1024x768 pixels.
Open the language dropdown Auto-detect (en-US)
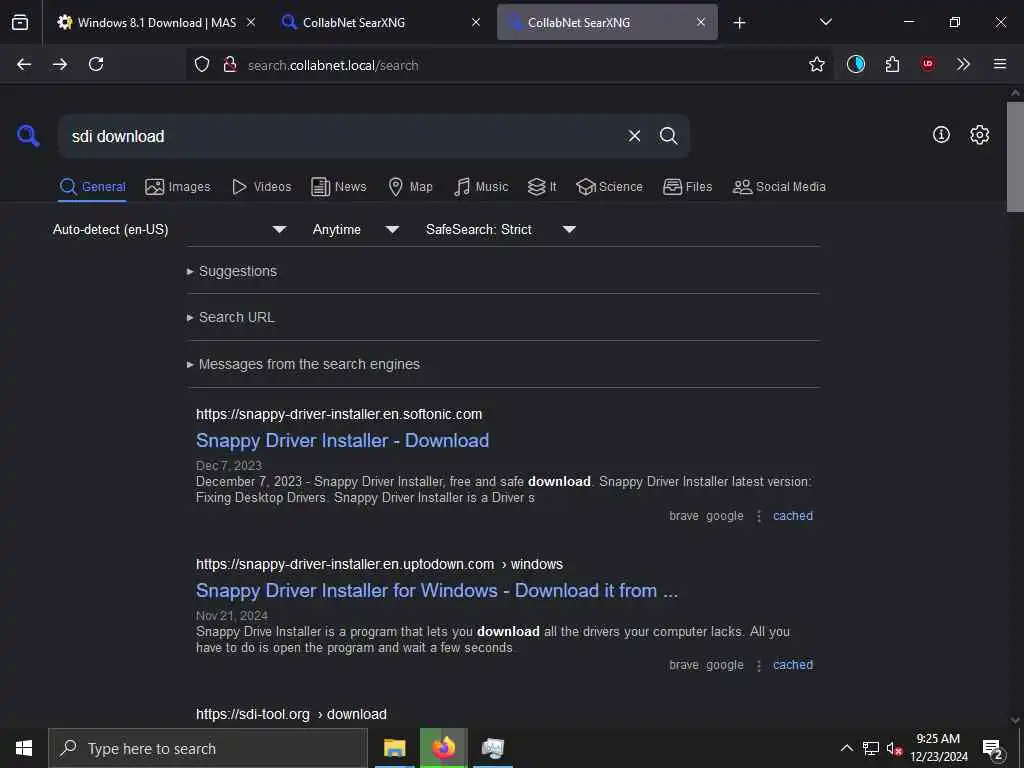point(170,229)
